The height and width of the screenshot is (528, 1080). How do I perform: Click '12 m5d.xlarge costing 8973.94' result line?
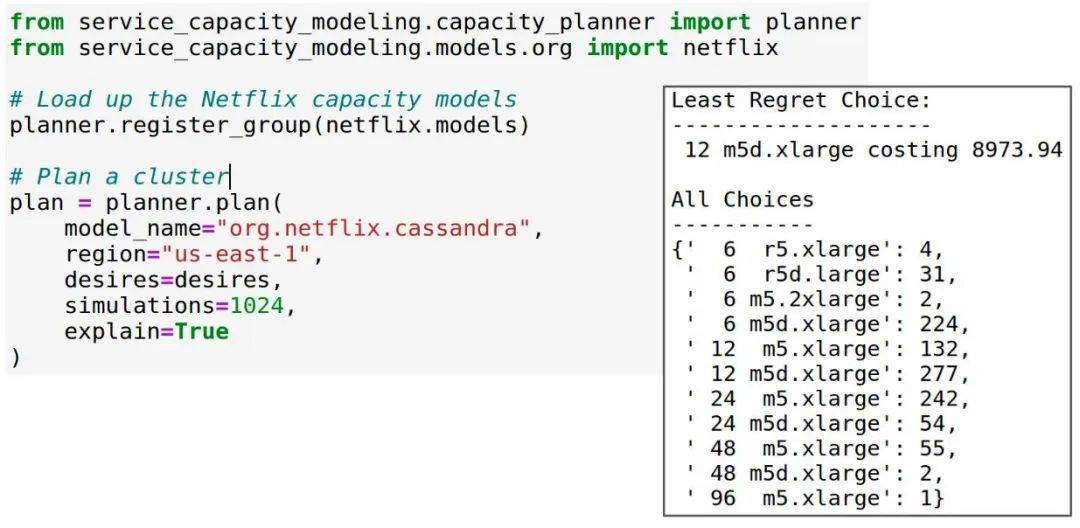point(873,150)
